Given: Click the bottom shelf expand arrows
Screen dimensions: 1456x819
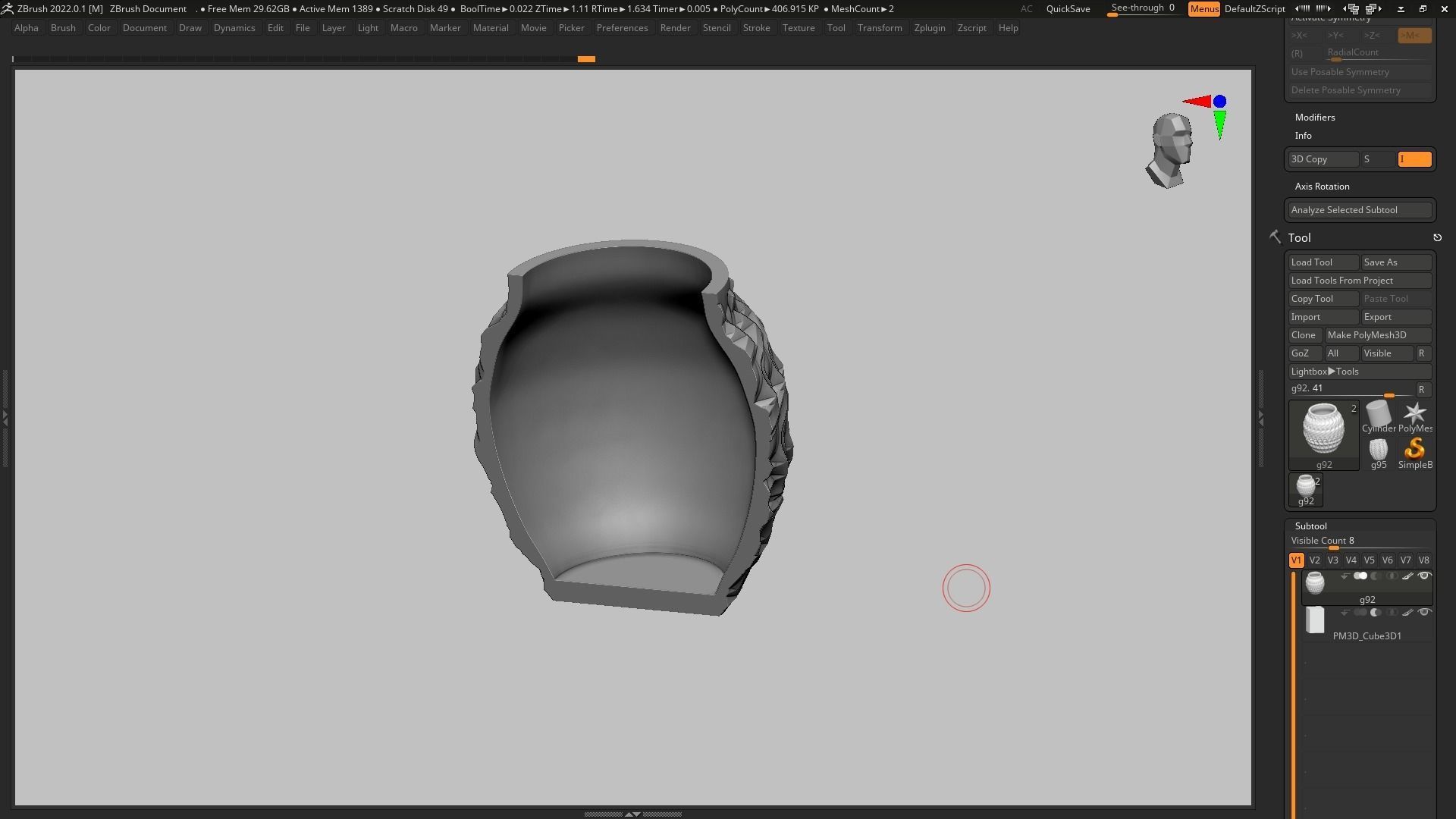Looking at the screenshot, I should point(632,814).
